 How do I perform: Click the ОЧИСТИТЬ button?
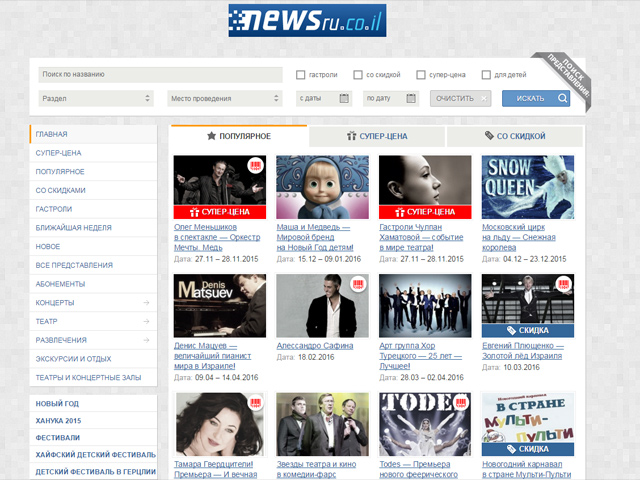coord(460,98)
